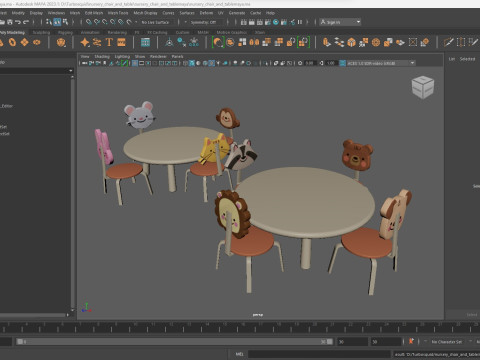The image size is (480, 360).
Task: Open the Edit Mesh menu
Action: pos(94,13)
